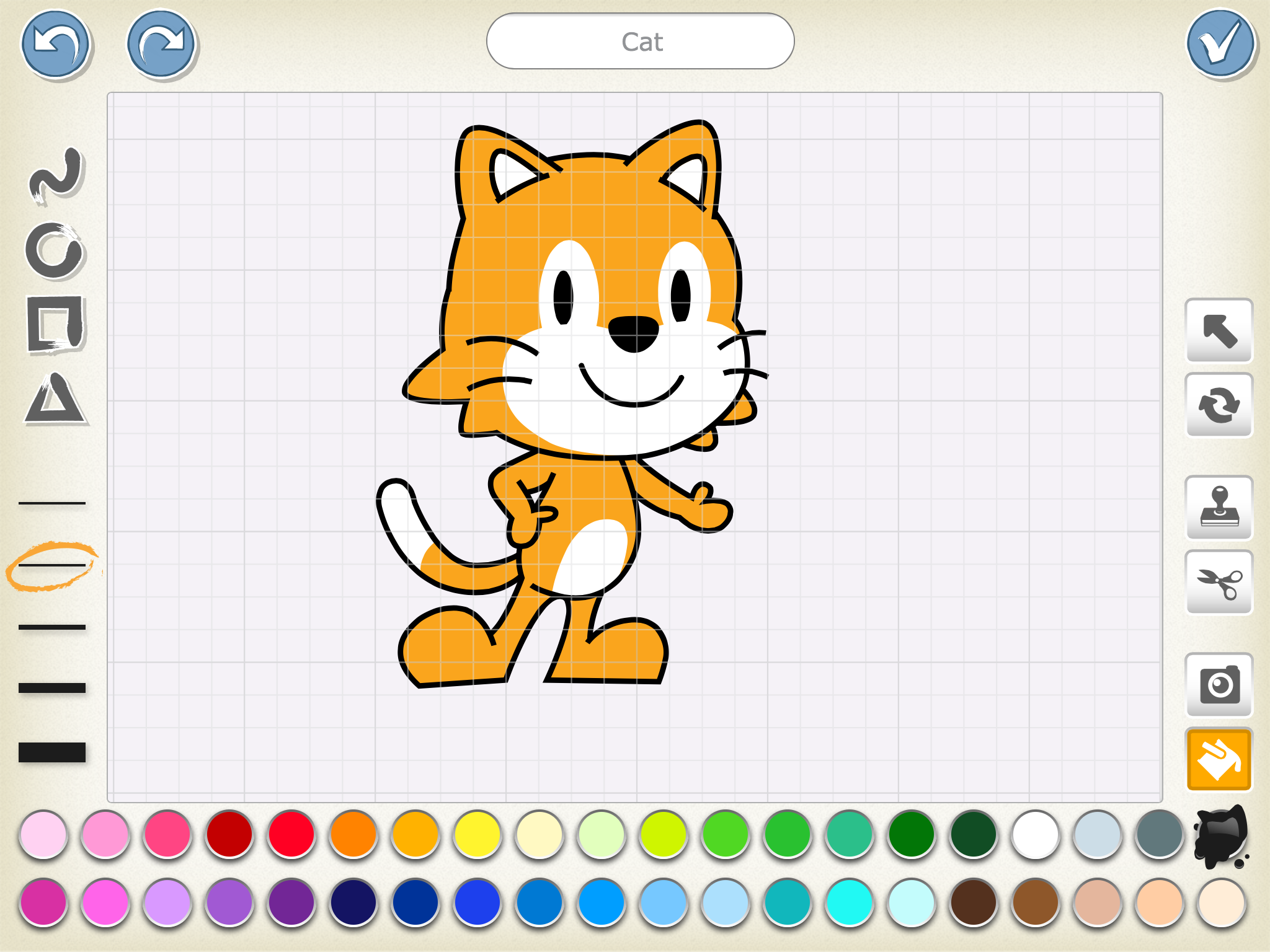Pick the yellow color swatch
This screenshot has height=952, width=1270.
pyautogui.click(x=477, y=834)
